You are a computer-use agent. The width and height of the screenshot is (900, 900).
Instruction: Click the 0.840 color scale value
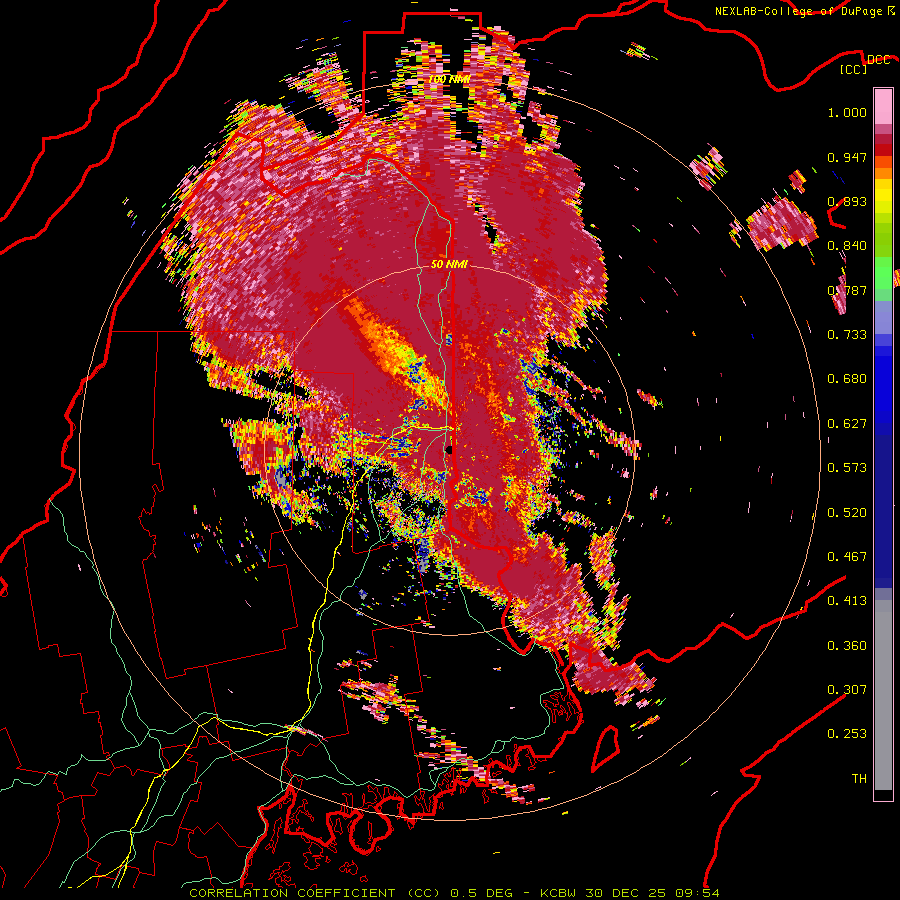point(847,246)
